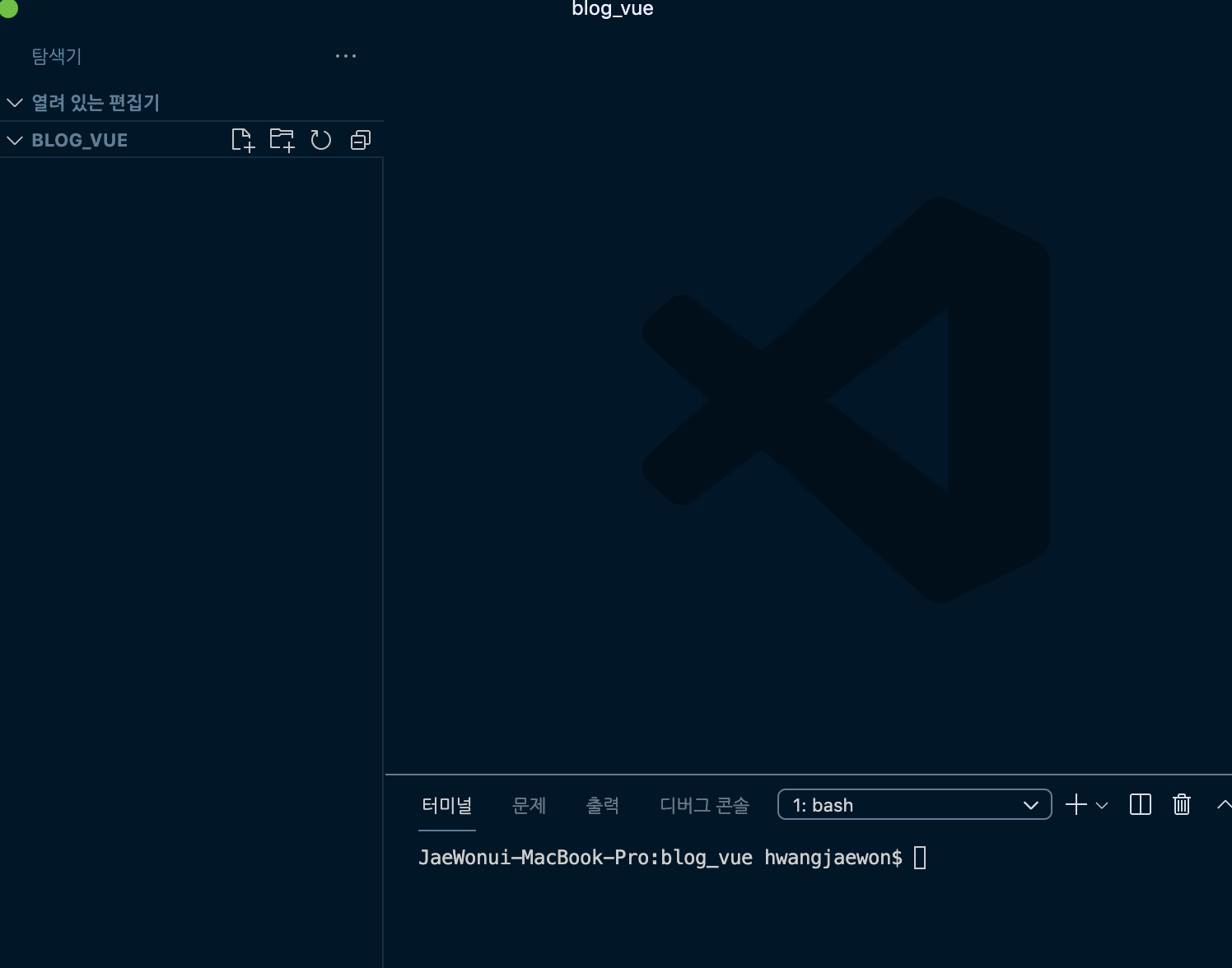The height and width of the screenshot is (968, 1232).
Task: Click the green window zoom button
Action: click(7, 7)
